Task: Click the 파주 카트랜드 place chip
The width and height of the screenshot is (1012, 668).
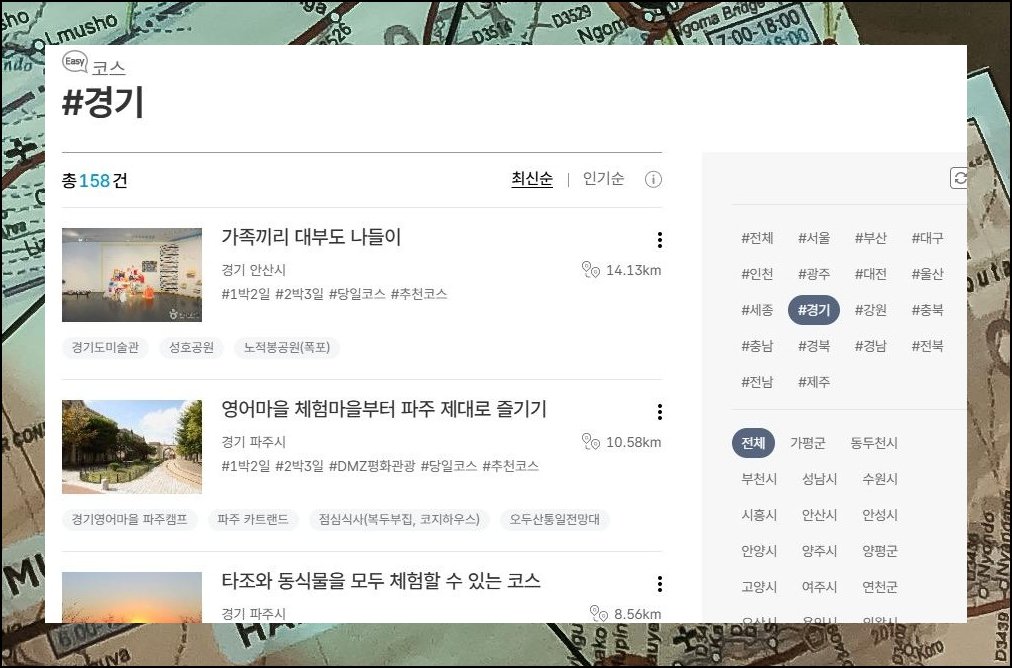Action: click(x=253, y=520)
